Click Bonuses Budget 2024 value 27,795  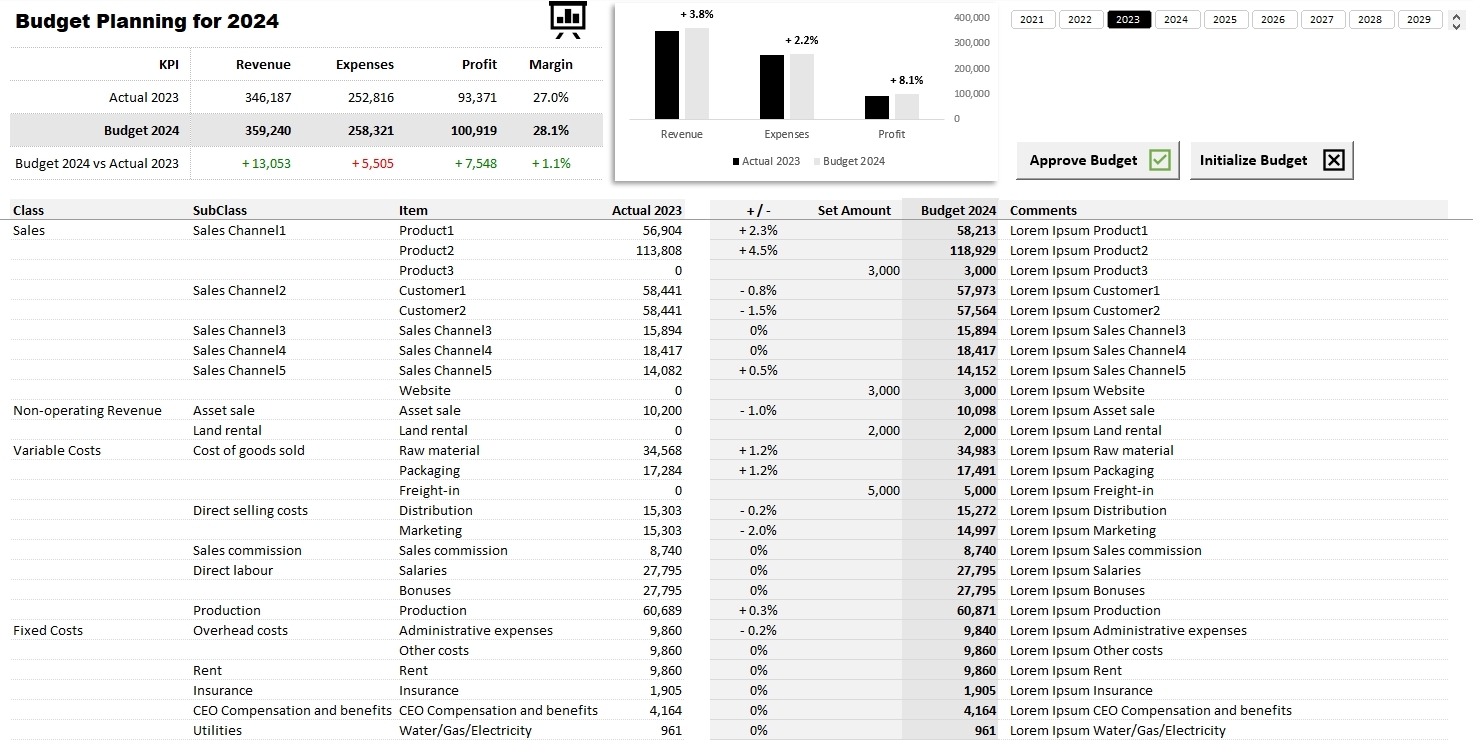[977, 590]
